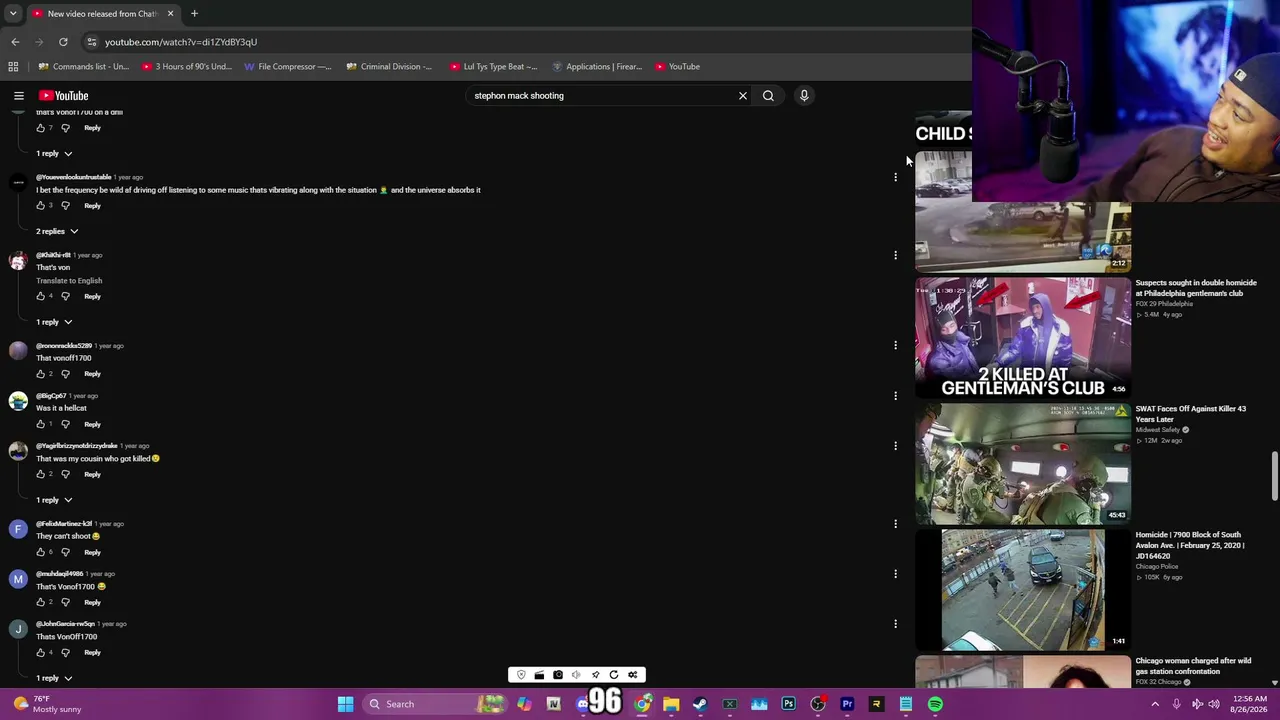Viewport: 1280px width, 720px height.
Task: Dislike the 'Thats VonOff1700' comment
Action: pos(65,652)
